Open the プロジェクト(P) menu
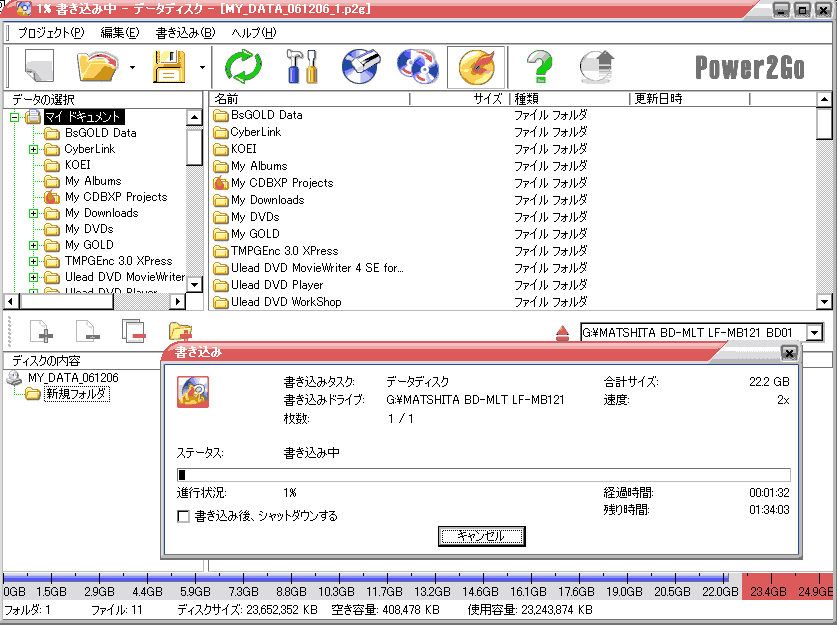This screenshot has width=837, height=625. [x=51, y=33]
